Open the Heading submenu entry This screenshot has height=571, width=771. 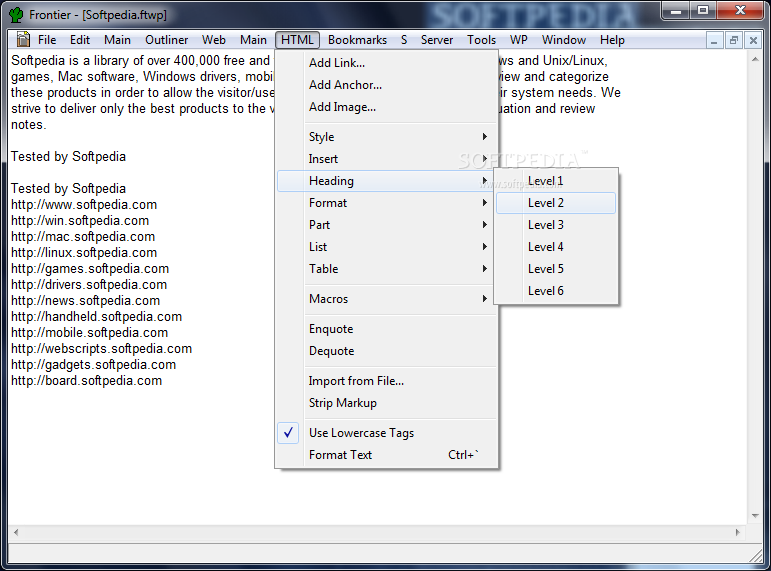[x=387, y=181]
